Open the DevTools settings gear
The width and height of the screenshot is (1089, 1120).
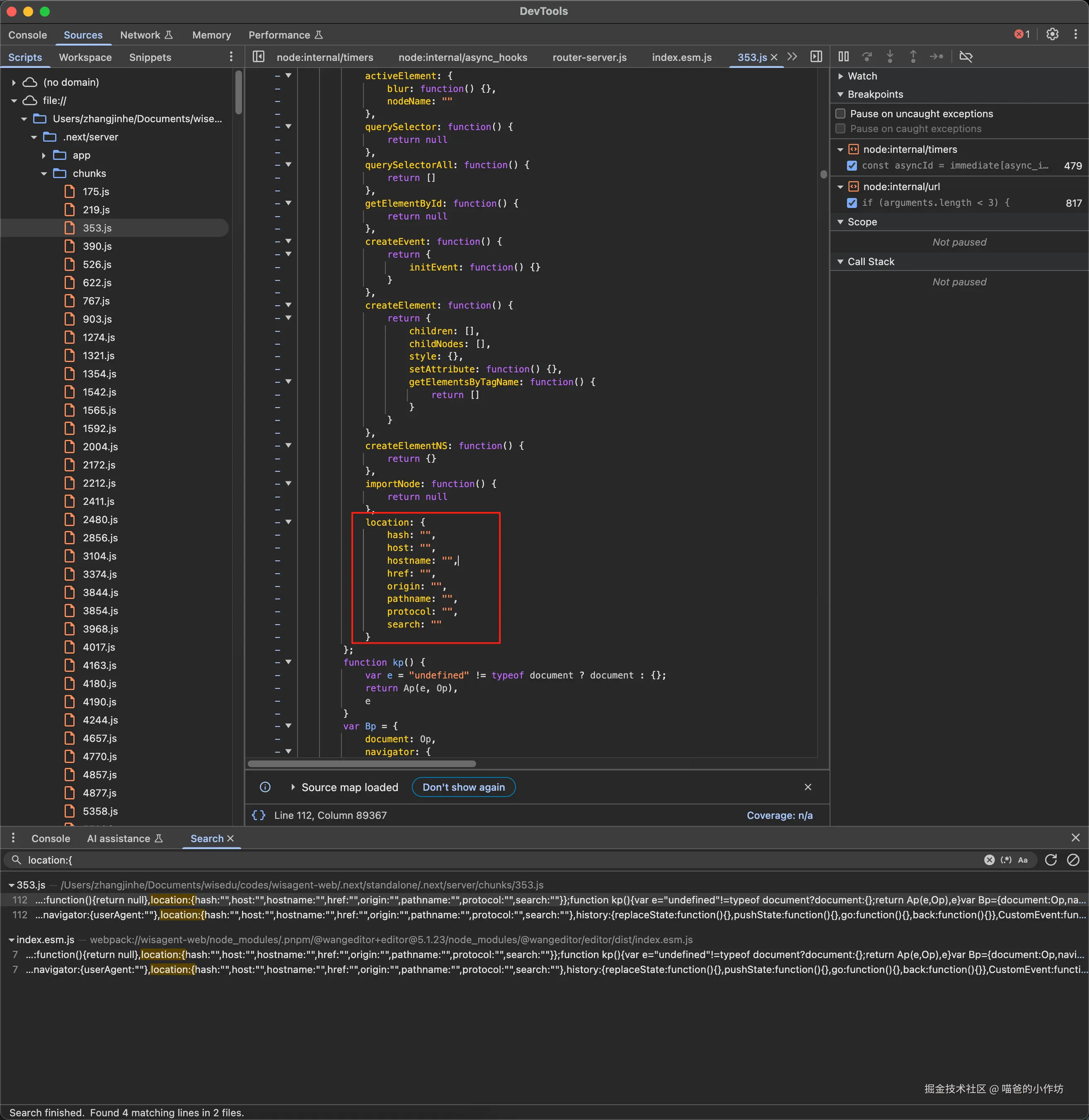coord(1052,34)
